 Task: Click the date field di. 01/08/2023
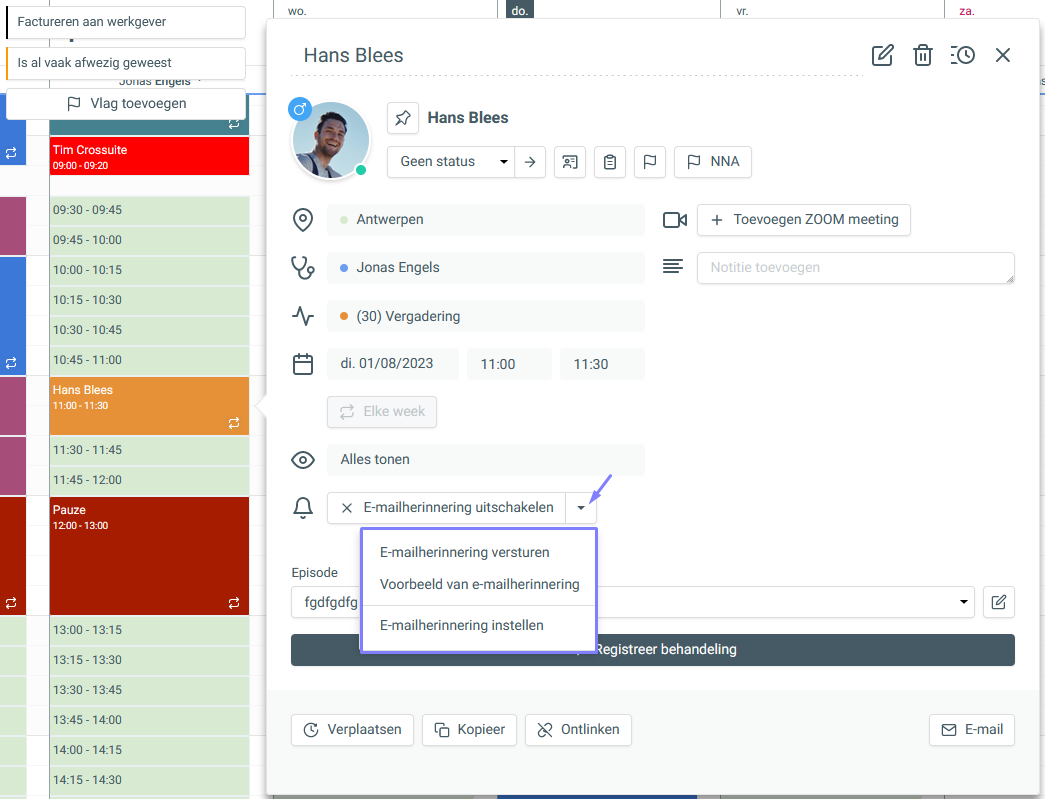tap(393, 364)
